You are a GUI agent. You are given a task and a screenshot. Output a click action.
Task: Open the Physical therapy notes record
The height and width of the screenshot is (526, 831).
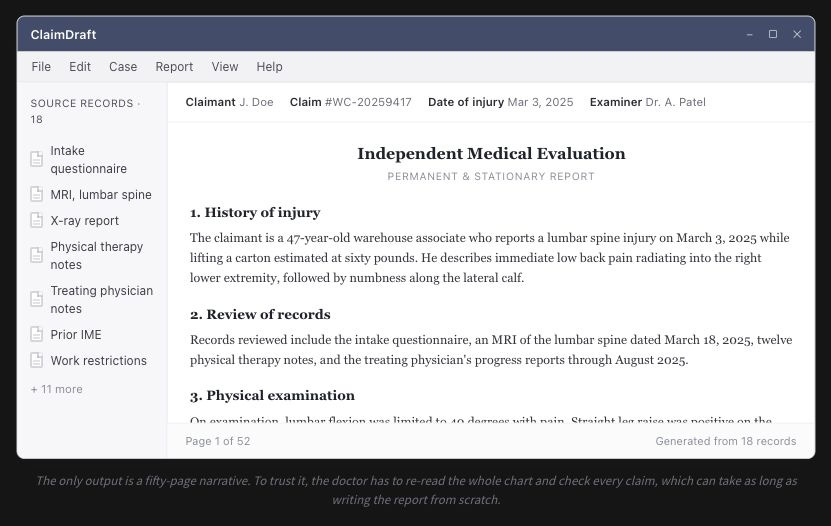tap(92, 255)
